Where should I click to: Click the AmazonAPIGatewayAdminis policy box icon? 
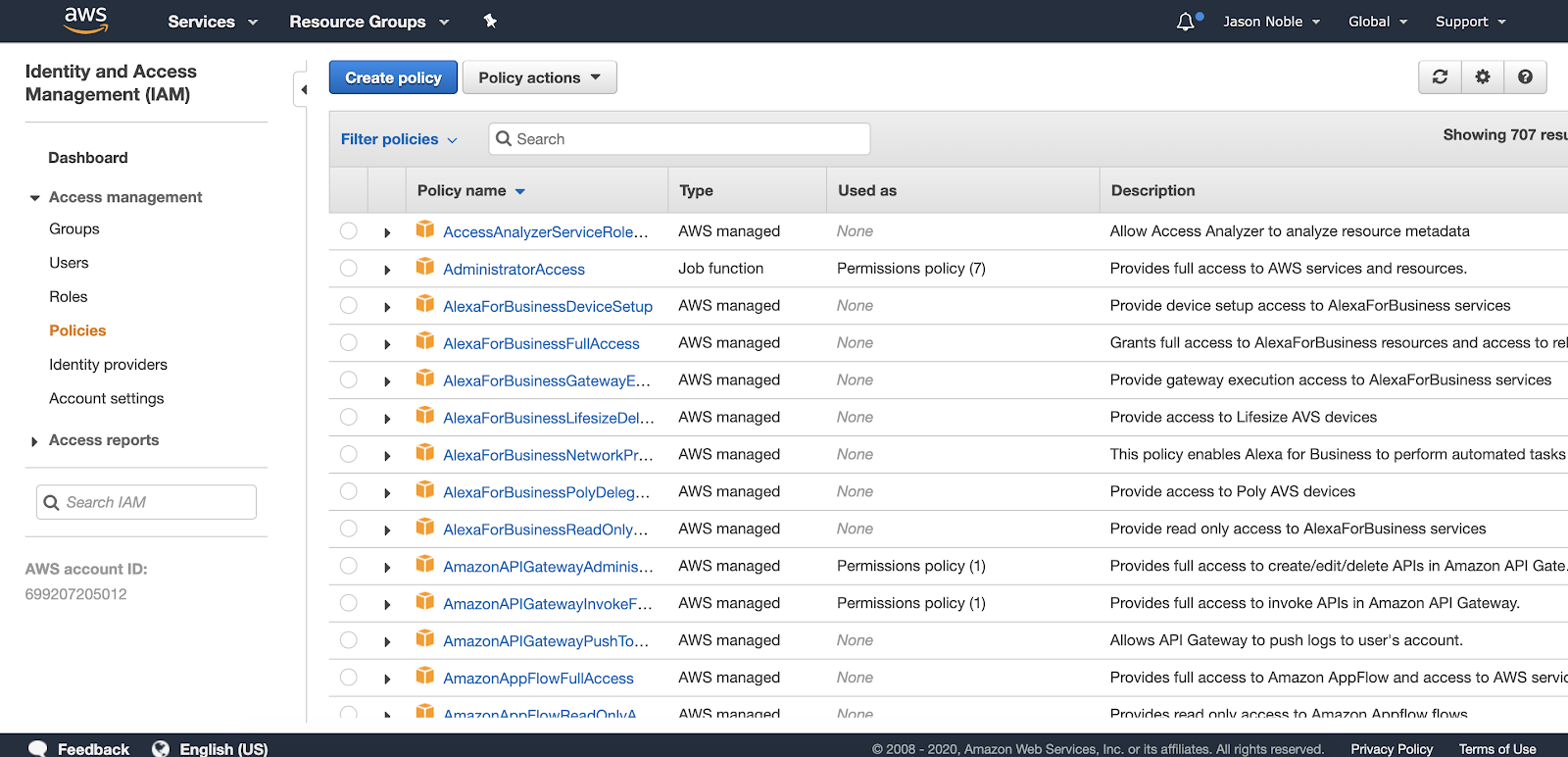point(425,564)
